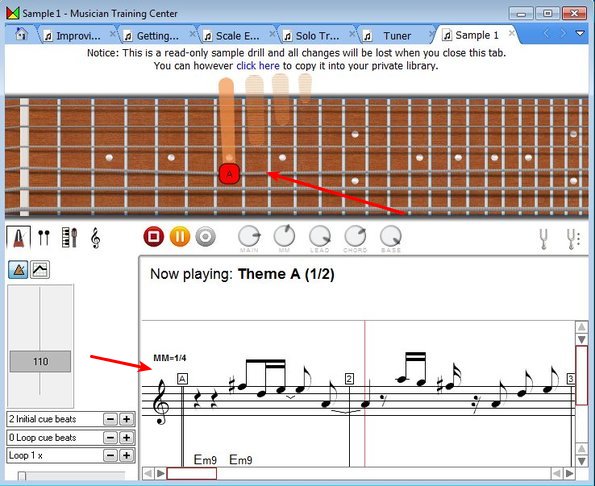Select the treble clef notation icon
The width and height of the screenshot is (595, 486).
coord(95,238)
